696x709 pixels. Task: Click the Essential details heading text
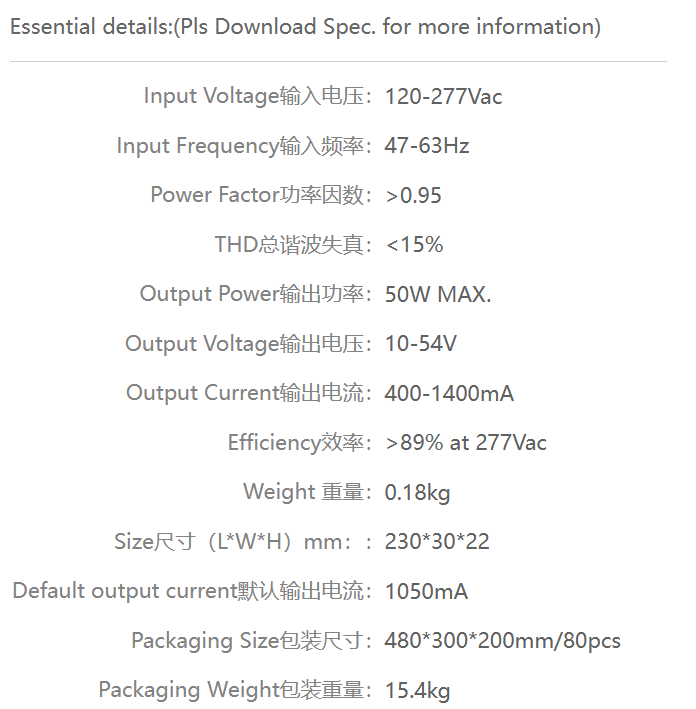coord(305,27)
